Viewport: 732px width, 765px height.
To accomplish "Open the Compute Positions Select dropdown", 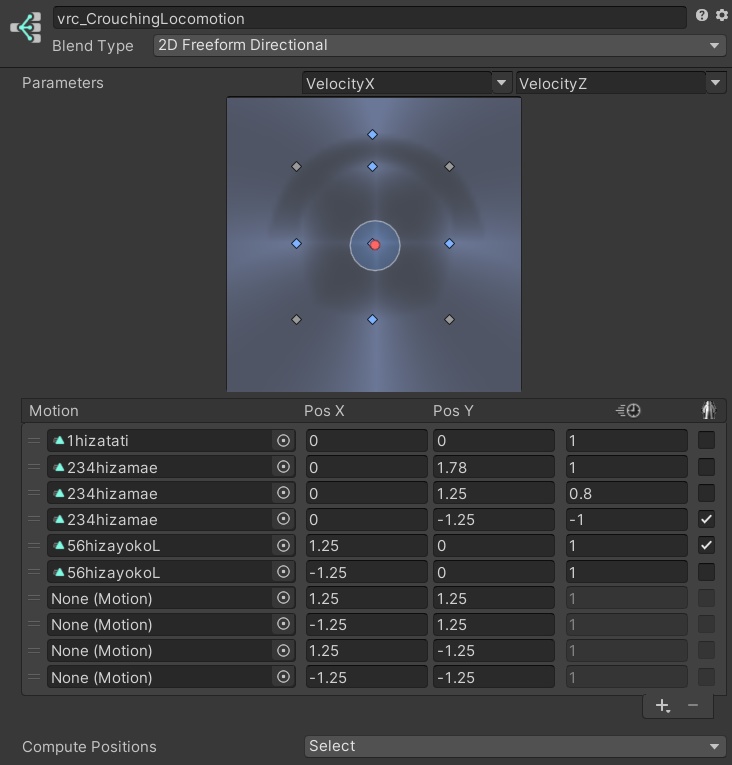I will [x=515, y=746].
